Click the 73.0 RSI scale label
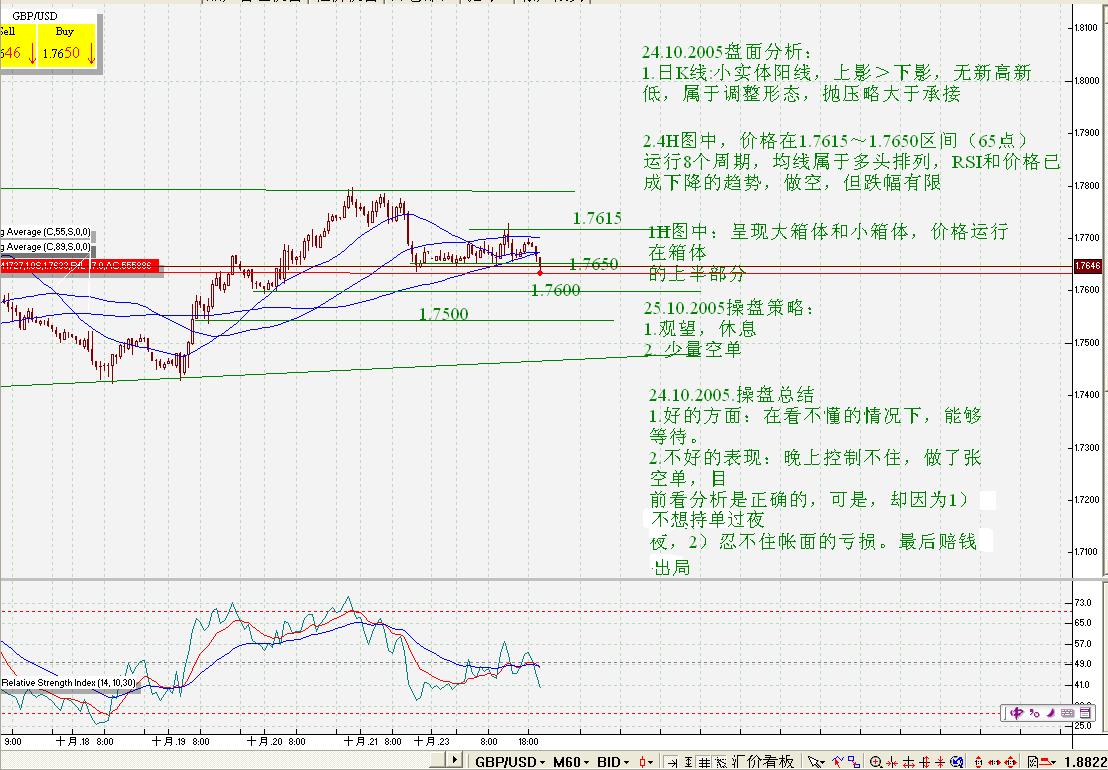 coord(1083,603)
